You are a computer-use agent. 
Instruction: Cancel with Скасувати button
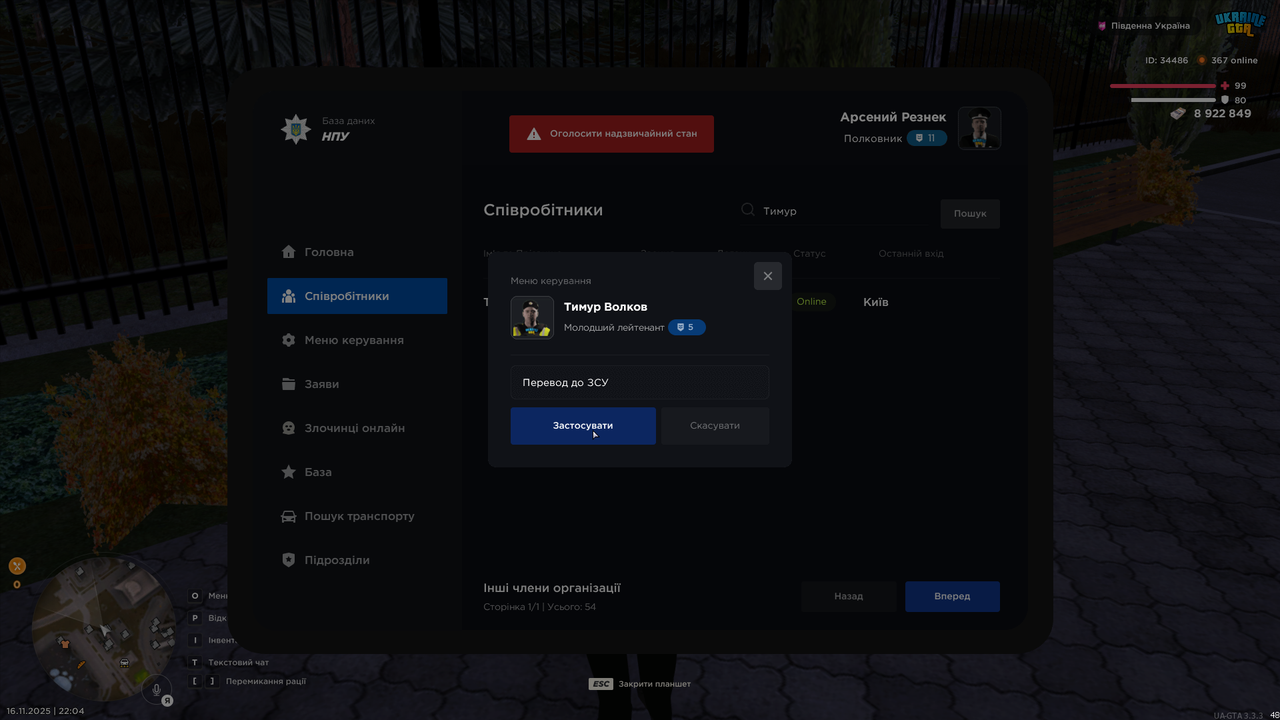point(715,426)
